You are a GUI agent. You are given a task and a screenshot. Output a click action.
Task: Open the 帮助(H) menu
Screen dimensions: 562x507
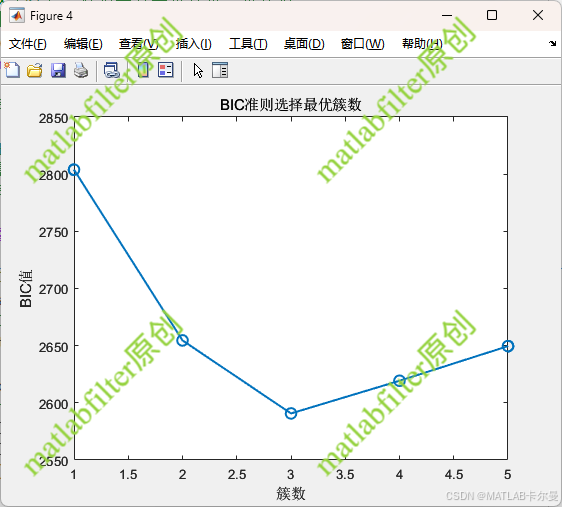[x=422, y=44]
